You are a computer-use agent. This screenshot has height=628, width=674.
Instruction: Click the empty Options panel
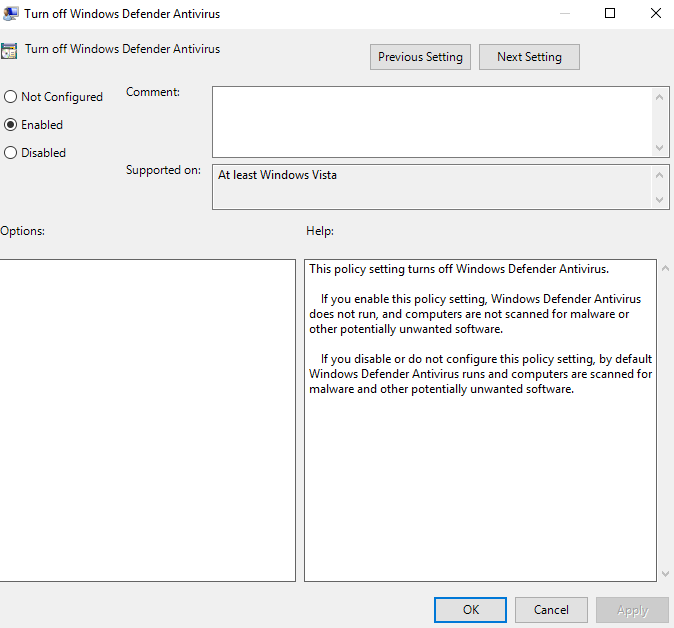(x=147, y=420)
